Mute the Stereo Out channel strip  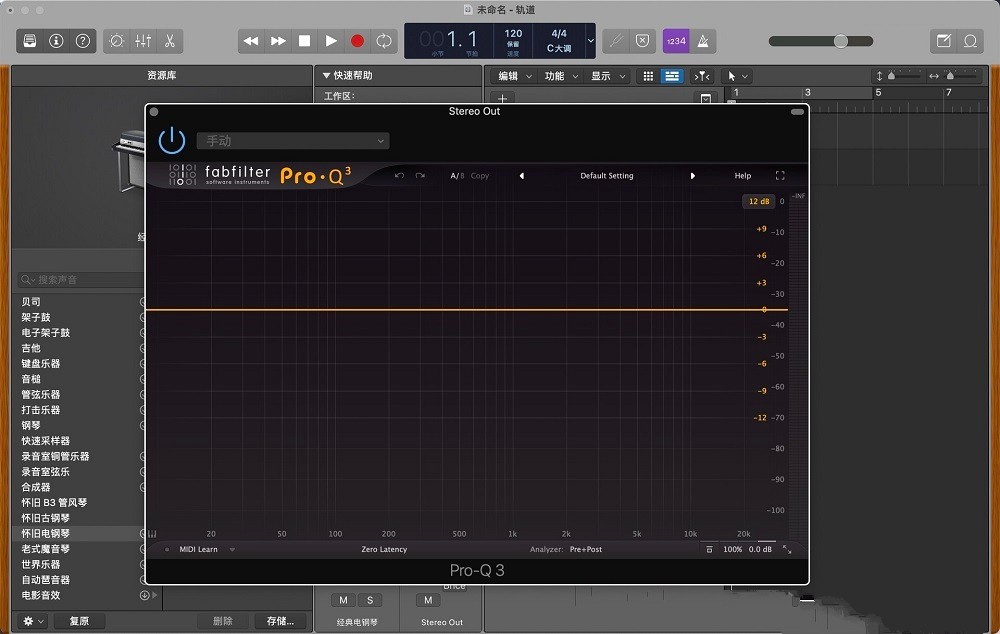[428, 600]
